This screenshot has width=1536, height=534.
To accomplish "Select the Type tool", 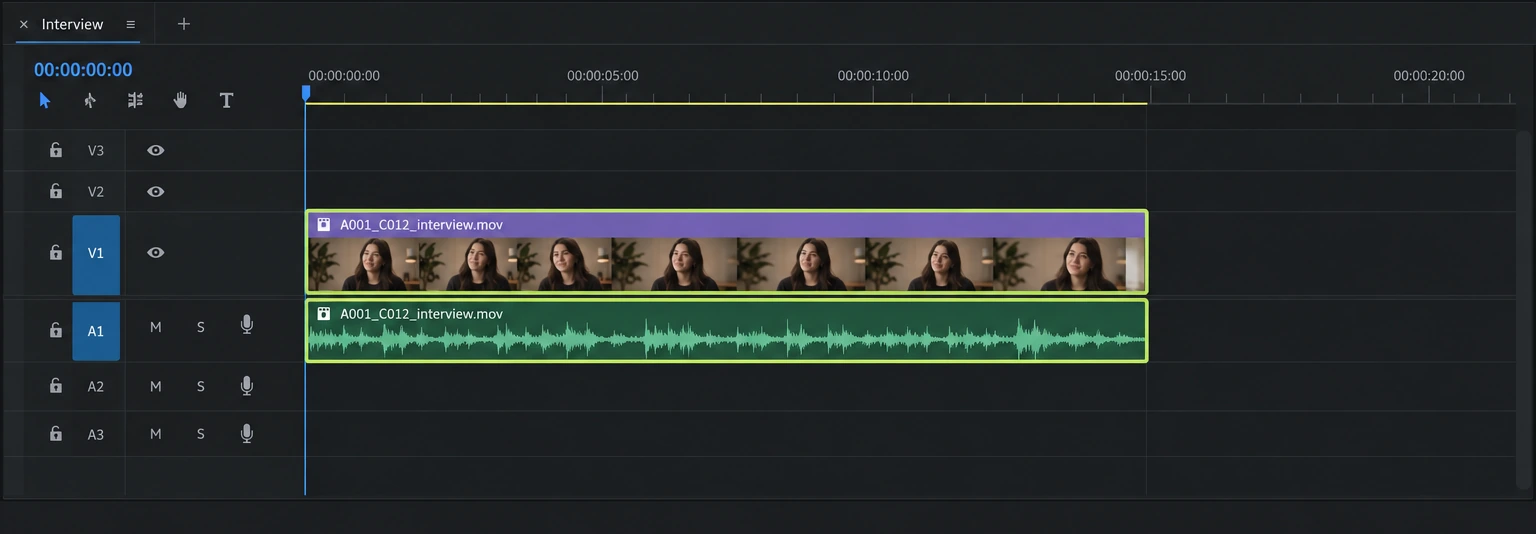I will (226, 100).
